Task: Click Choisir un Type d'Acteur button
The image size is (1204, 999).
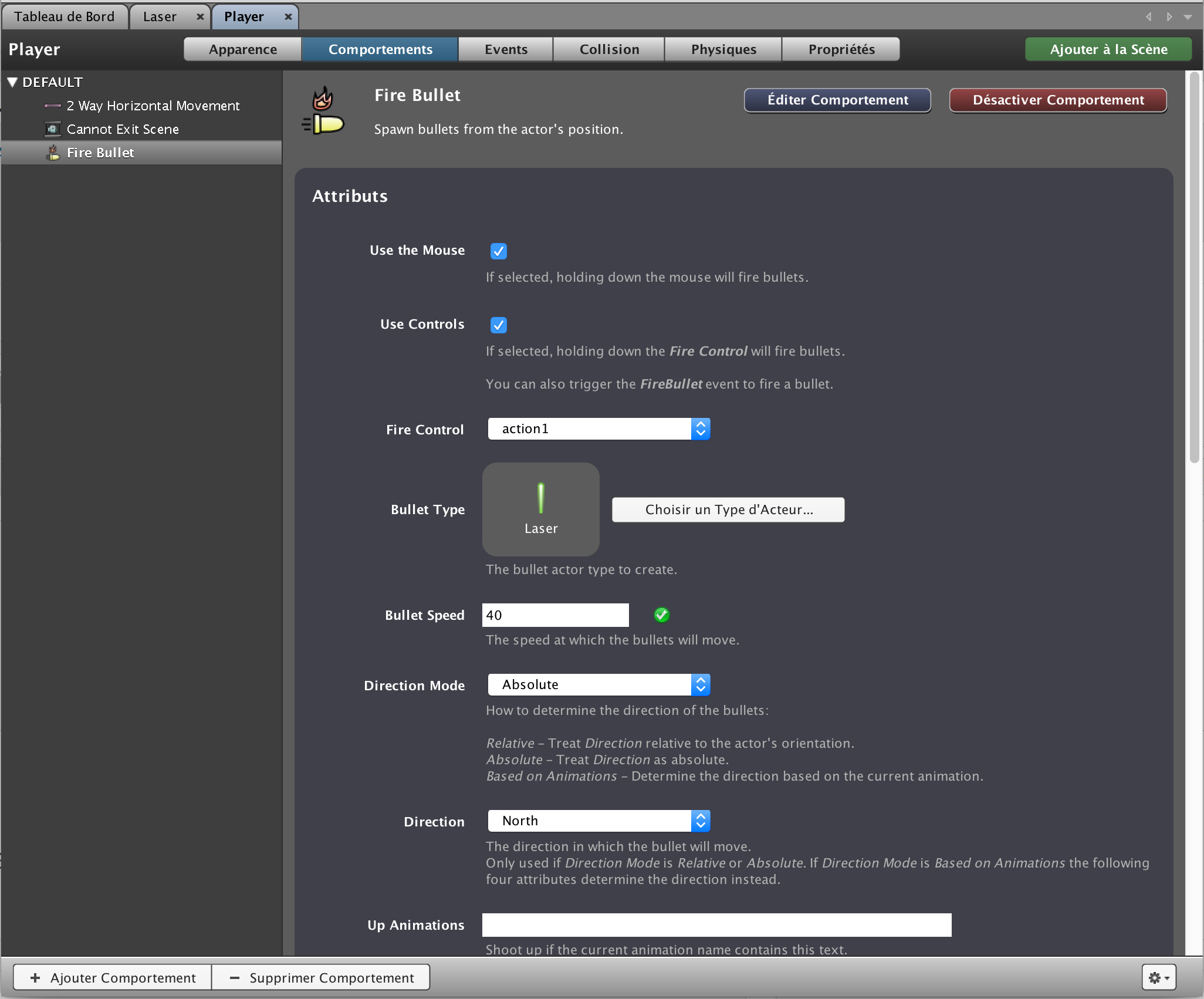Action: point(728,509)
